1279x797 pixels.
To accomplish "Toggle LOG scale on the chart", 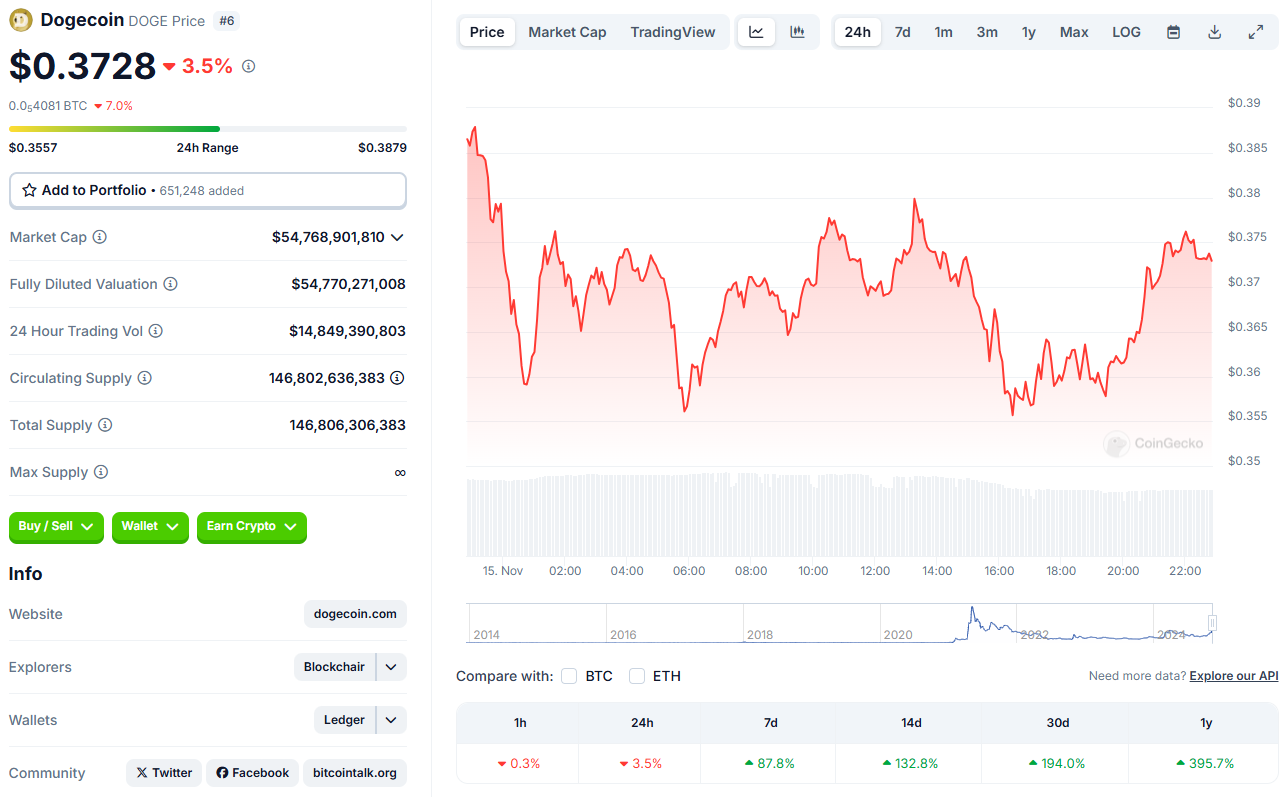I will [1126, 32].
